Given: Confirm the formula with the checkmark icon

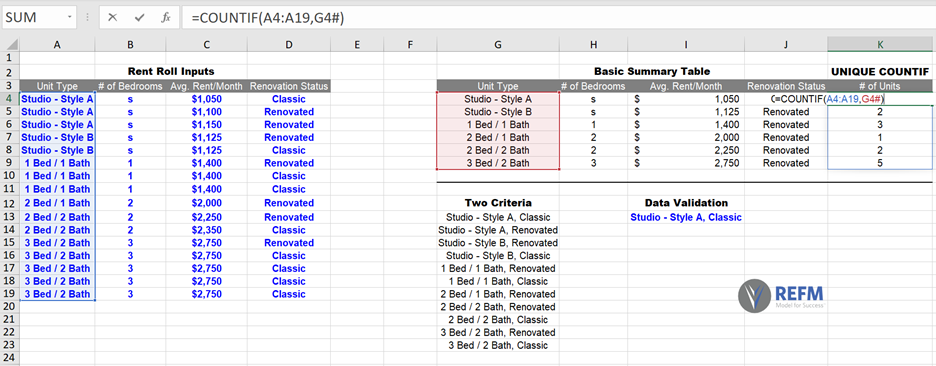Looking at the screenshot, I should click(139, 17).
